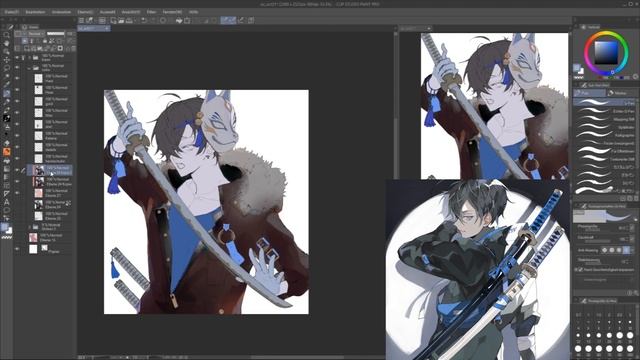Viewport: 640px width, 360px height.
Task: Select the Zoom magnifier tool
Action: 7,35
